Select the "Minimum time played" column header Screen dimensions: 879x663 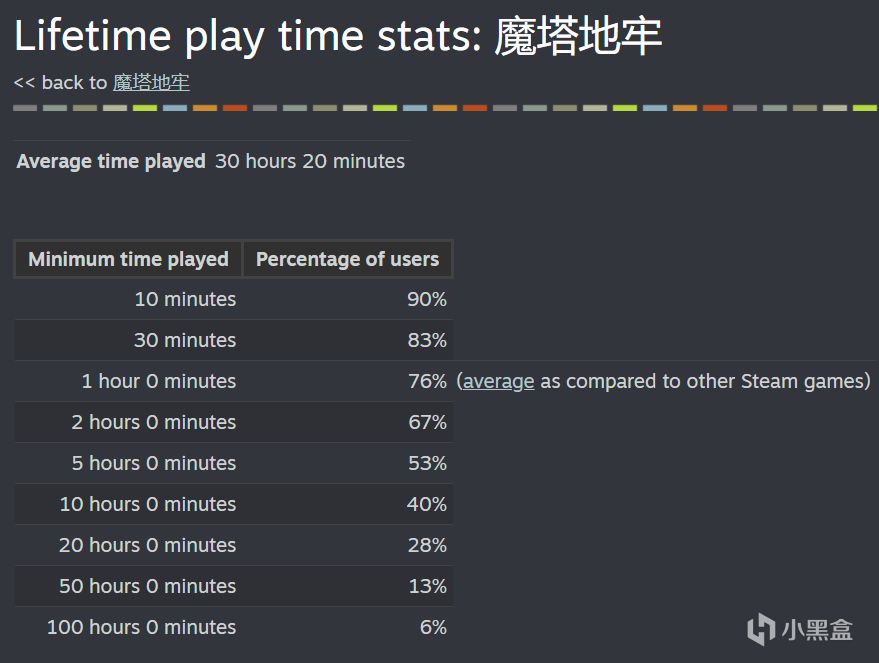tap(128, 259)
